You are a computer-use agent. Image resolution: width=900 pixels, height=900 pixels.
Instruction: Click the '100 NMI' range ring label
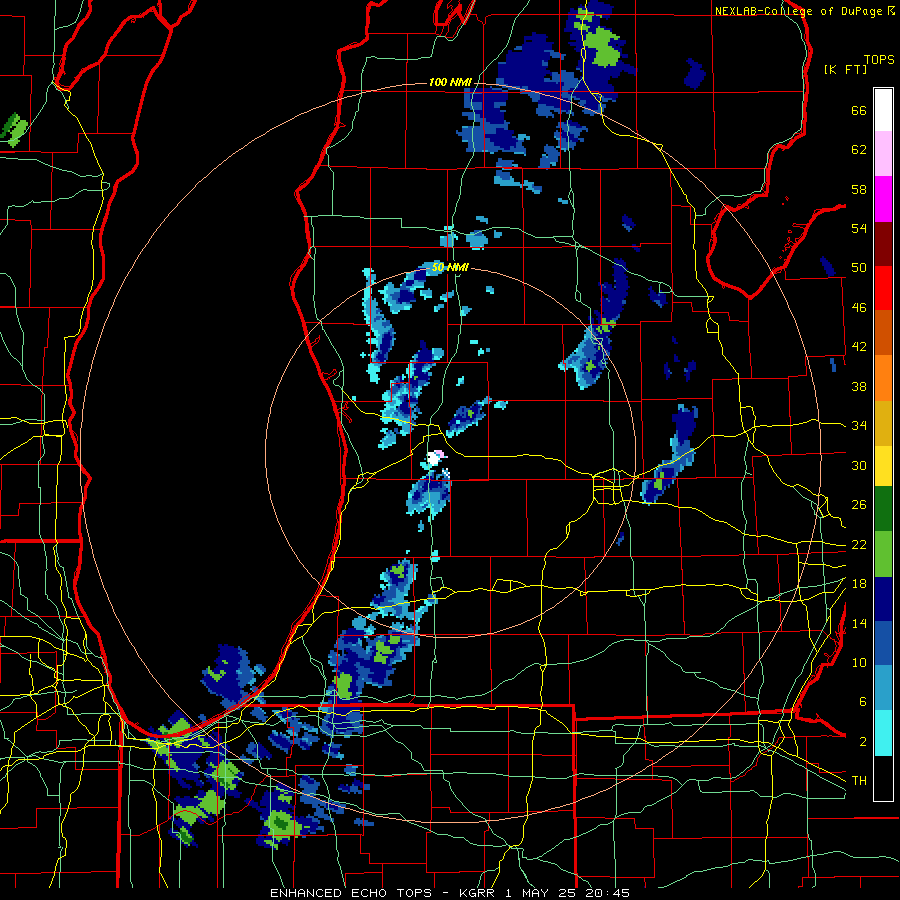click(x=450, y=83)
